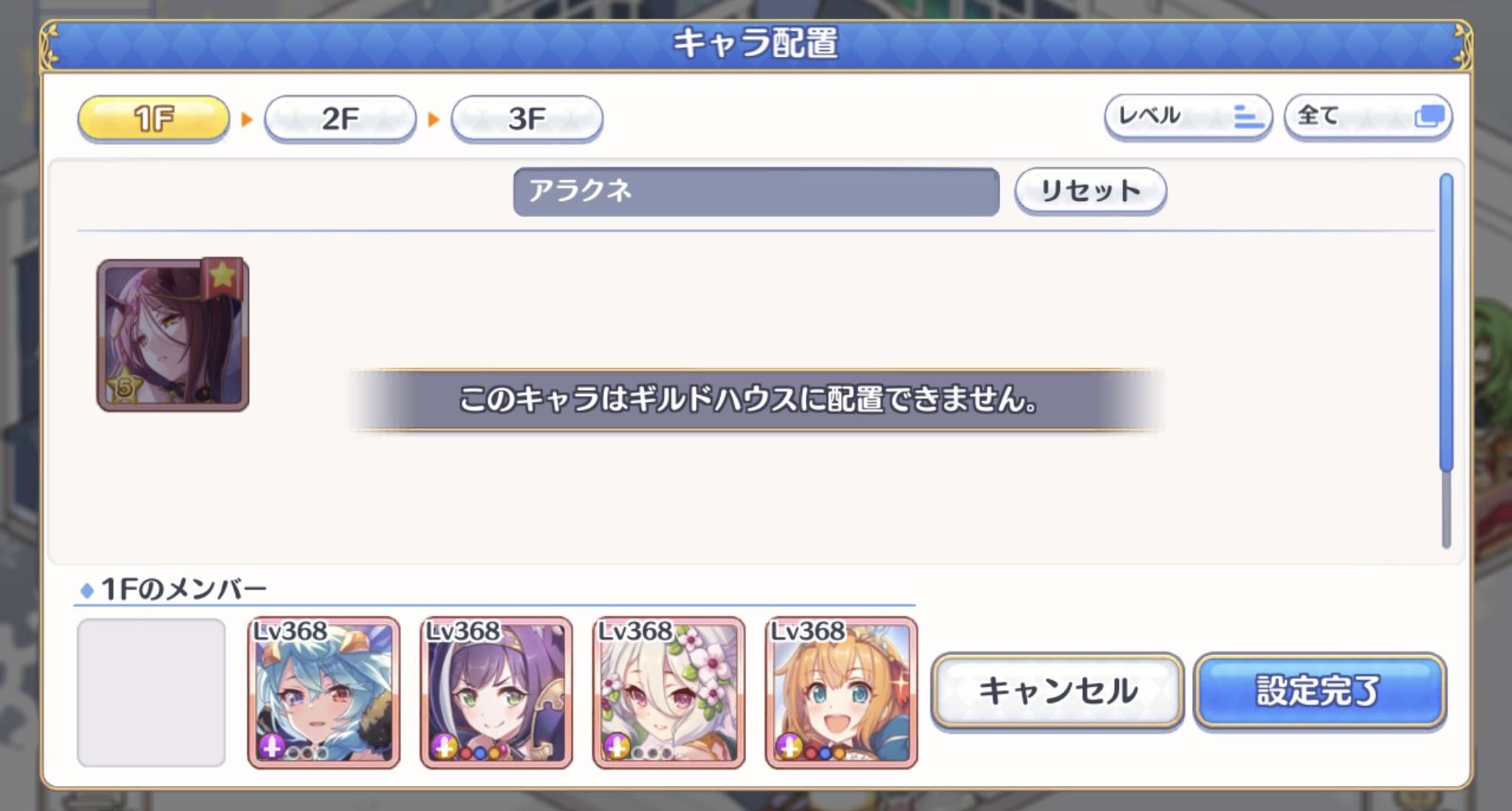Select the Arachne character portrait
1512x811 pixels.
click(172, 335)
